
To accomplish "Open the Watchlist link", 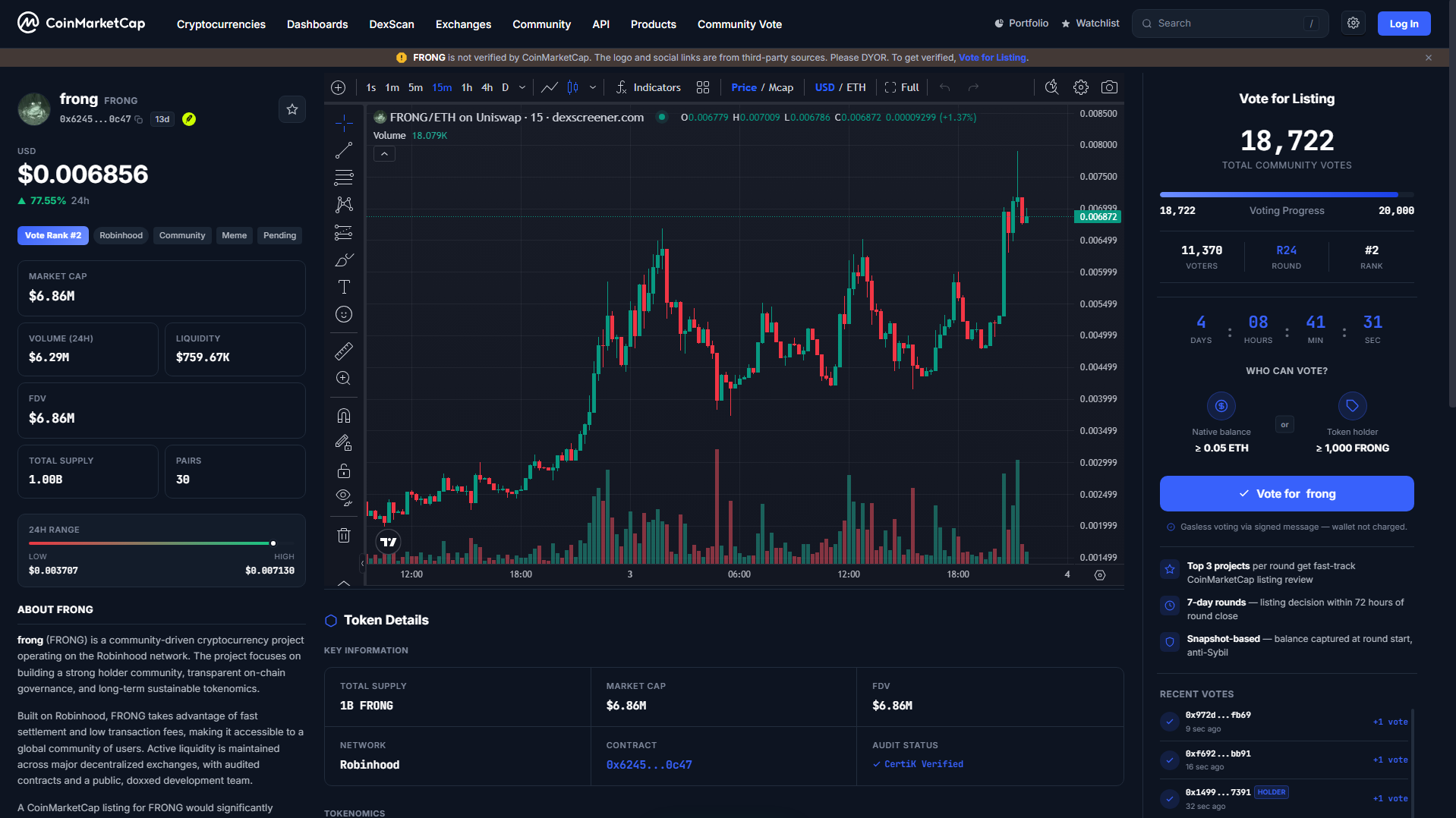I will tap(1090, 24).
